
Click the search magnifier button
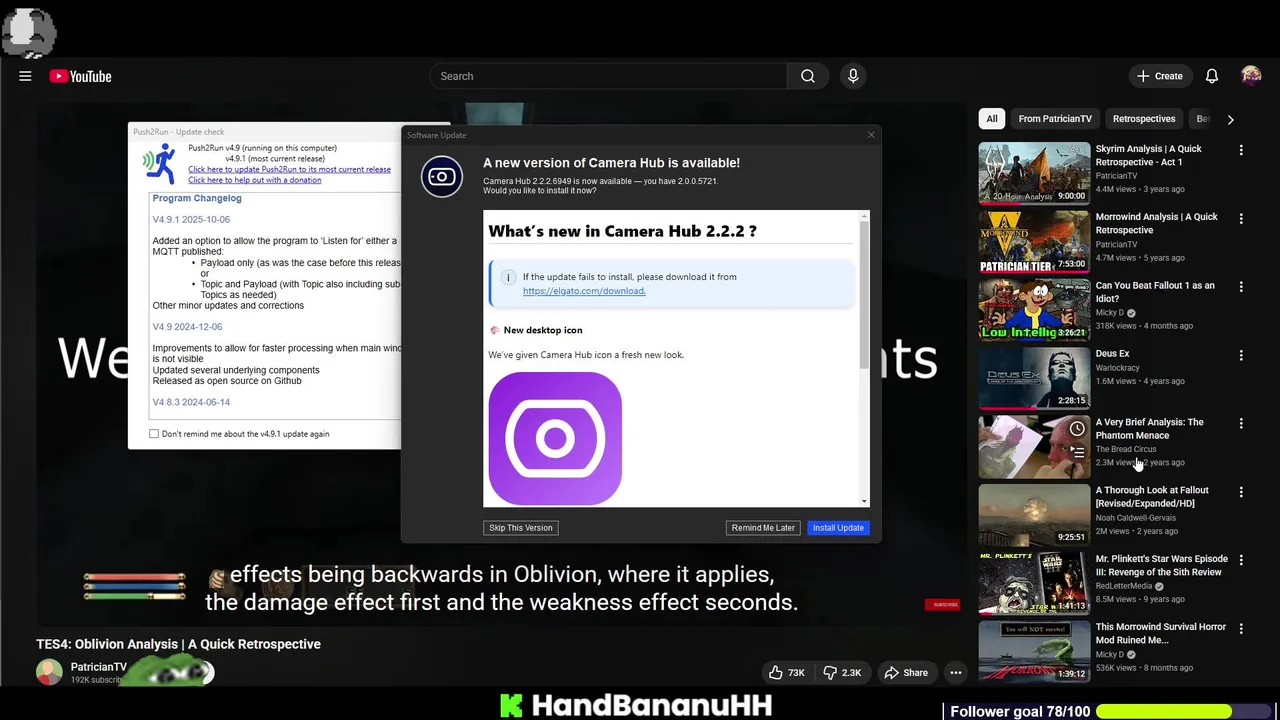808,76
